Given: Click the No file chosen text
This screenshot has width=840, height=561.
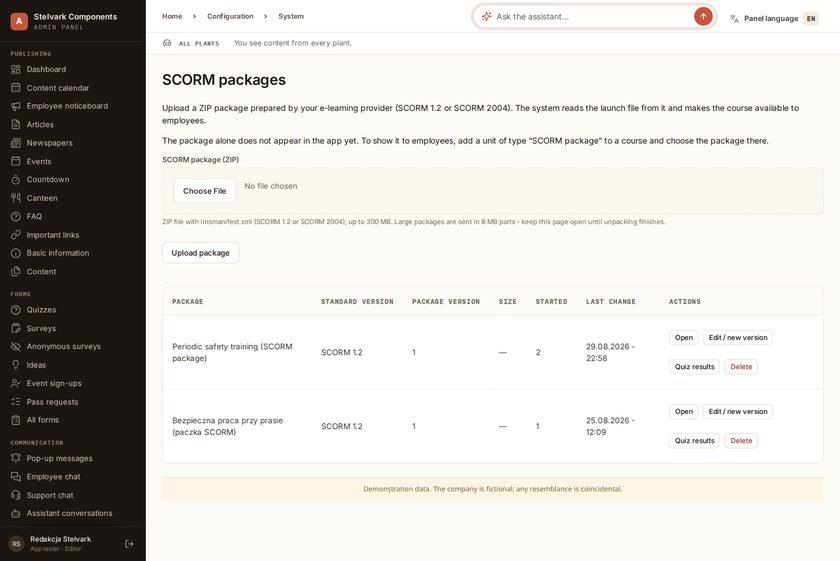Looking at the screenshot, I should 271,186.
